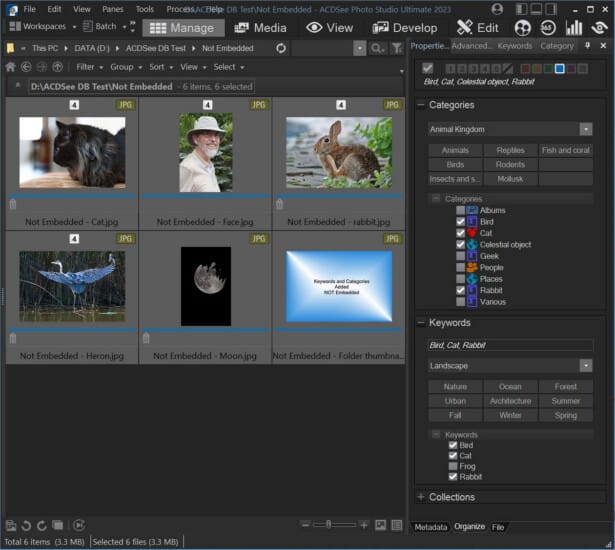Click the rotate left icon in bottom toolbar
615x550 pixels.
point(27,525)
